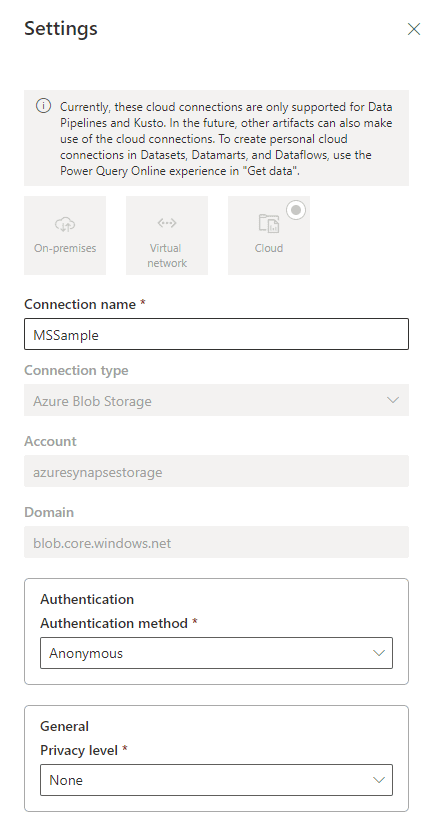The height and width of the screenshot is (817, 429).
Task: Click the Virtual network arrows icon
Action: click(167, 223)
